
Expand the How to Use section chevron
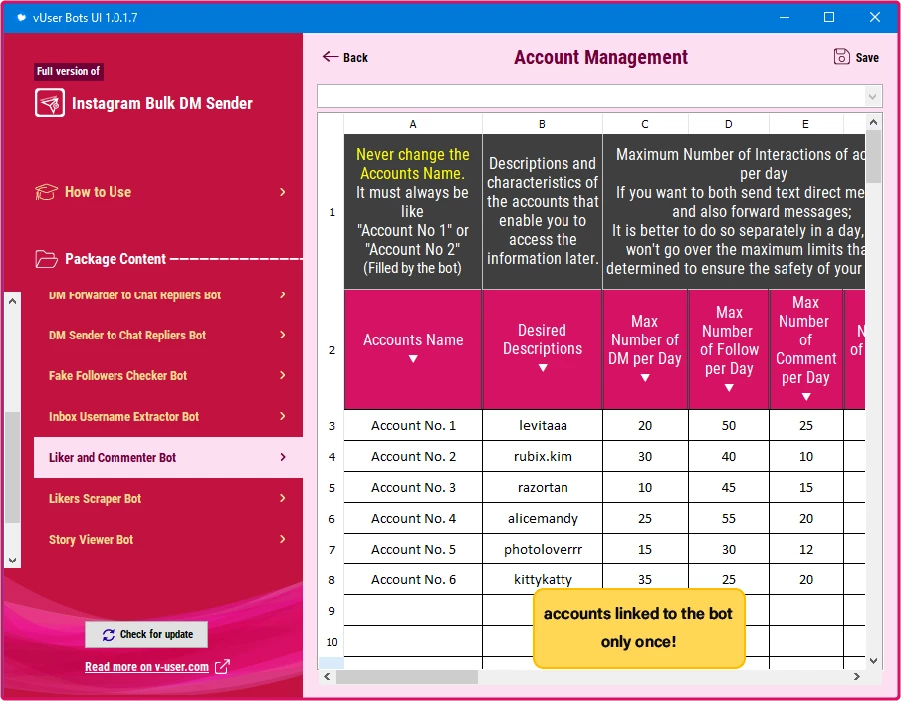click(283, 192)
